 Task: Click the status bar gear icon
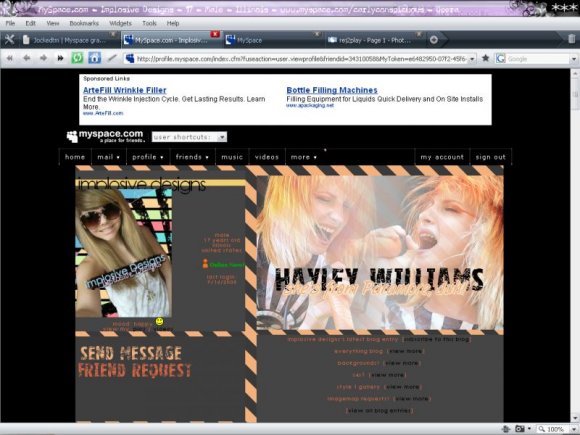pyautogui.click(x=506, y=429)
